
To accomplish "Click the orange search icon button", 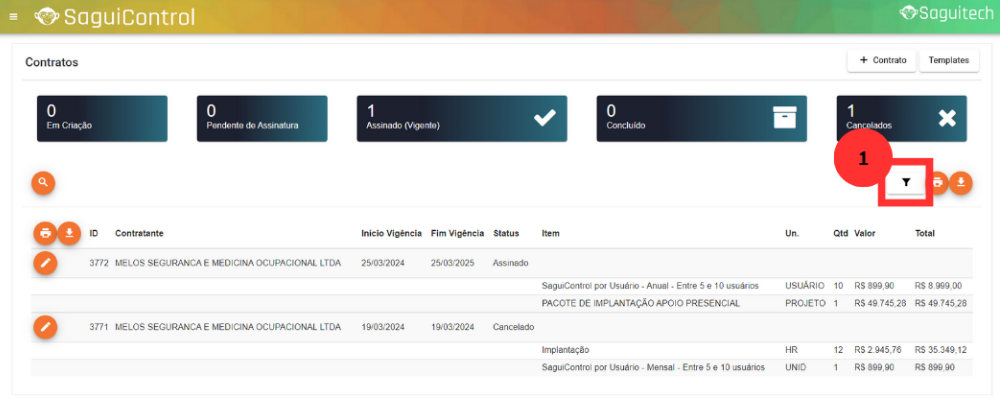I will click(43, 182).
